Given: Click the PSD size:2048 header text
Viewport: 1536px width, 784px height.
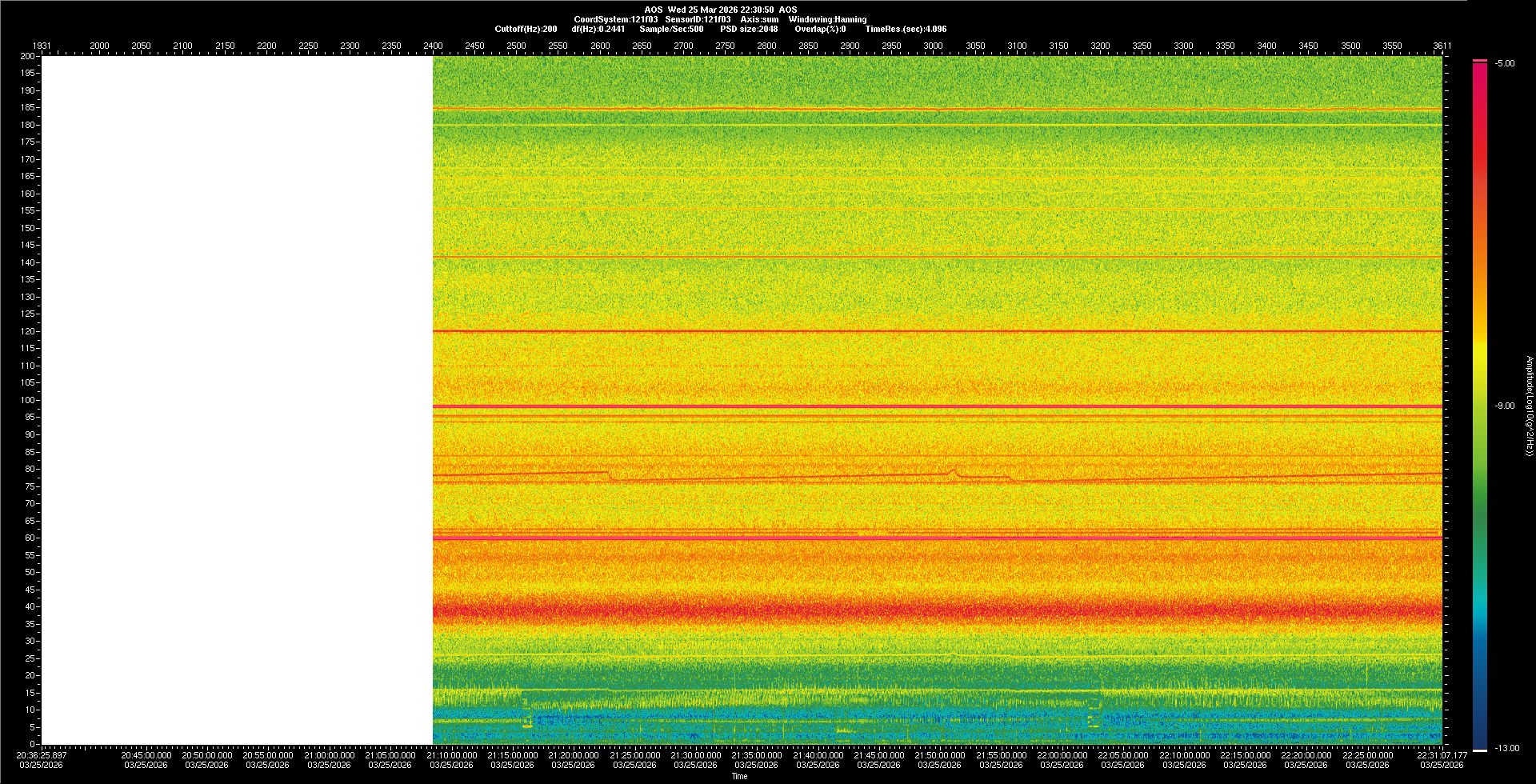Looking at the screenshot, I should click(748, 29).
